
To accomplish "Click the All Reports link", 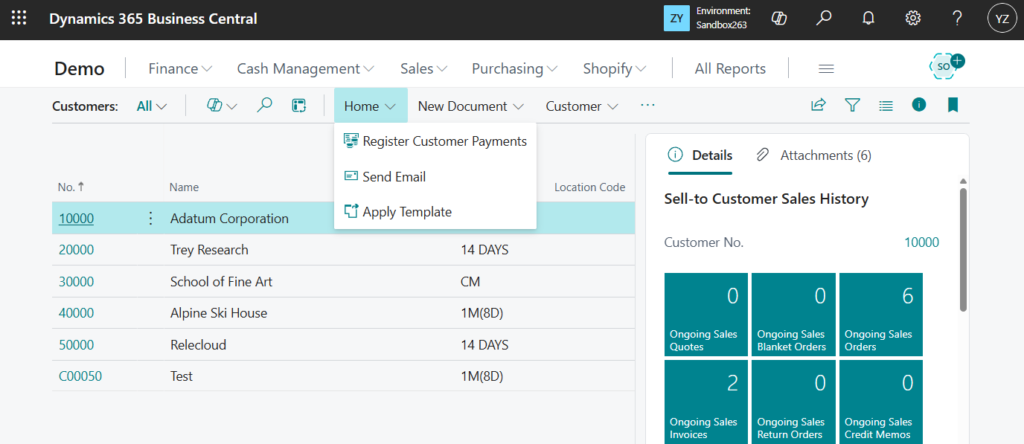I will pyautogui.click(x=730, y=69).
